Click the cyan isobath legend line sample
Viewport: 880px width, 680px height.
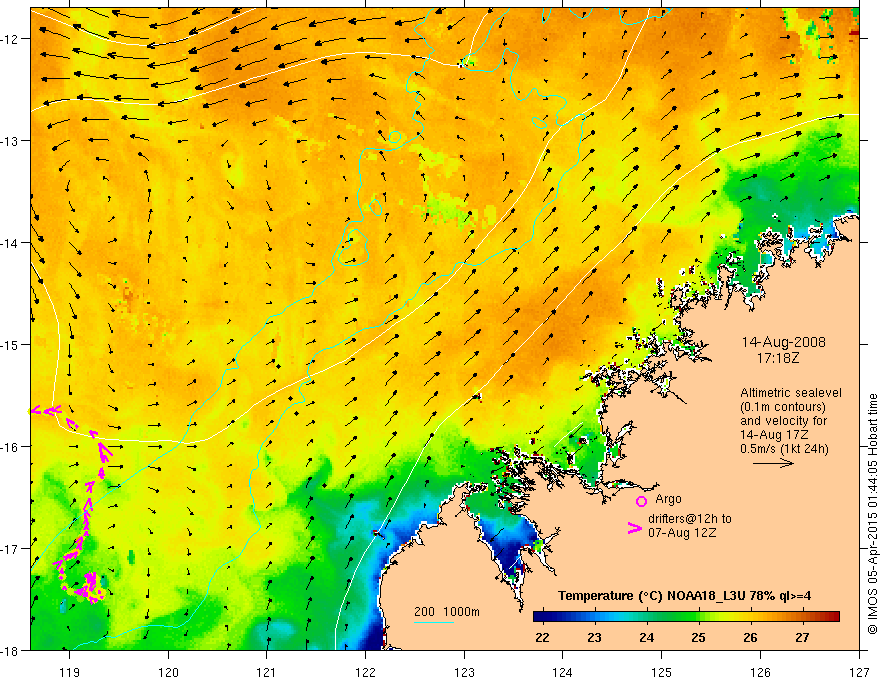click(x=434, y=622)
